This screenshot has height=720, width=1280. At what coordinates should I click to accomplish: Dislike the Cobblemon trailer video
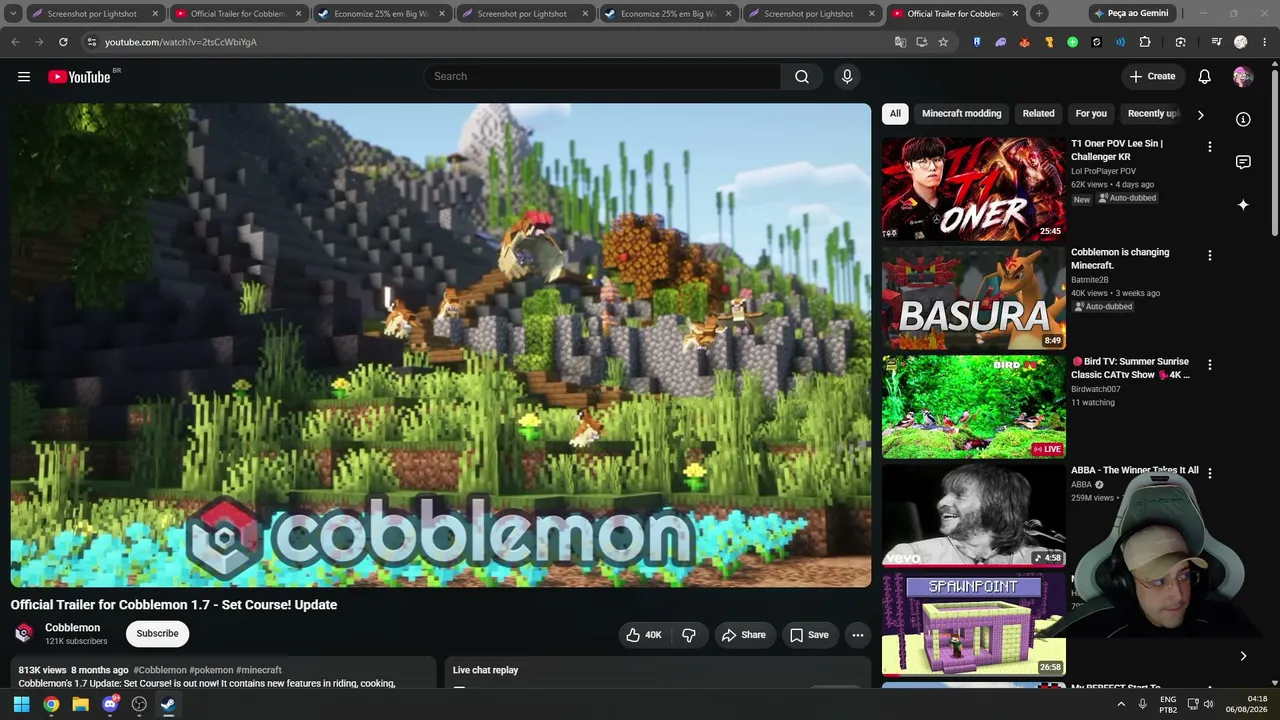pyautogui.click(x=689, y=635)
